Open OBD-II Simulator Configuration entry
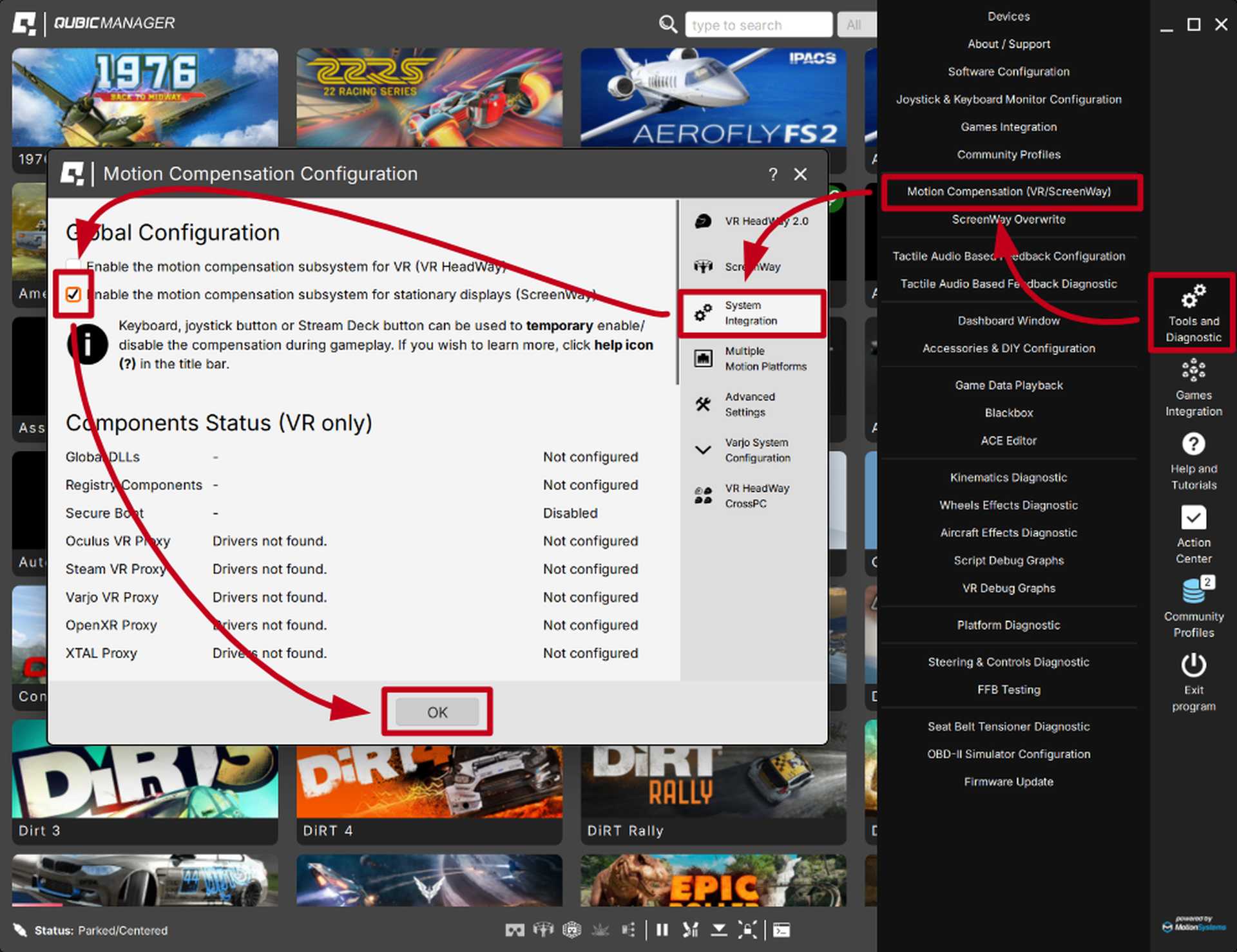 pyautogui.click(x=1008, y=754)
